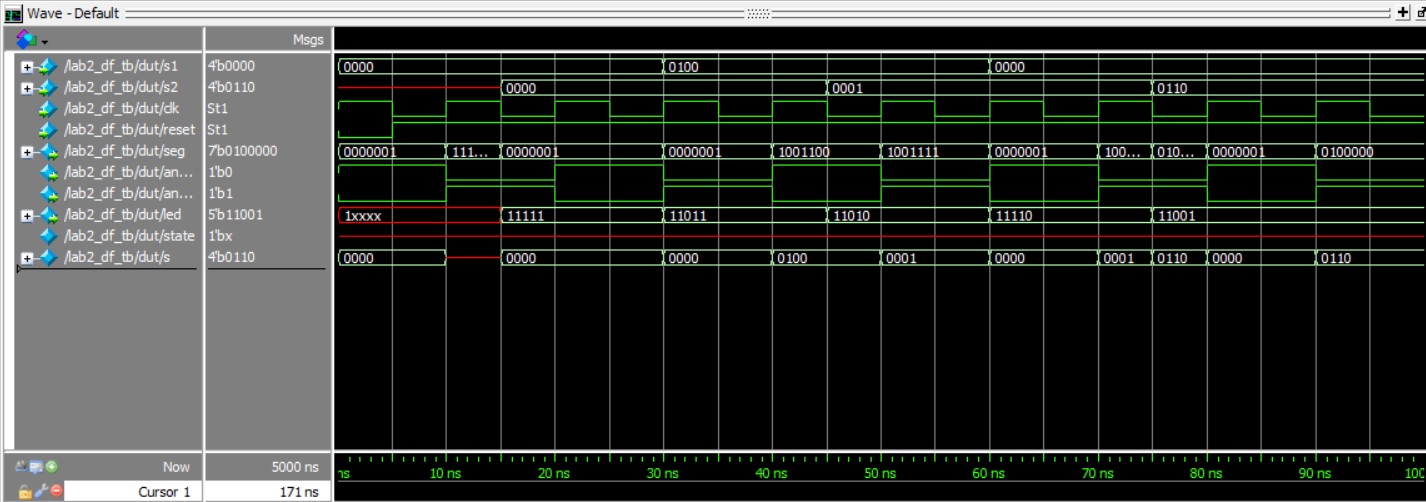Expand the /lab2_df_tb/dut/seg bus
This screenshot has width=1426, height=502.
click(25, 151)
